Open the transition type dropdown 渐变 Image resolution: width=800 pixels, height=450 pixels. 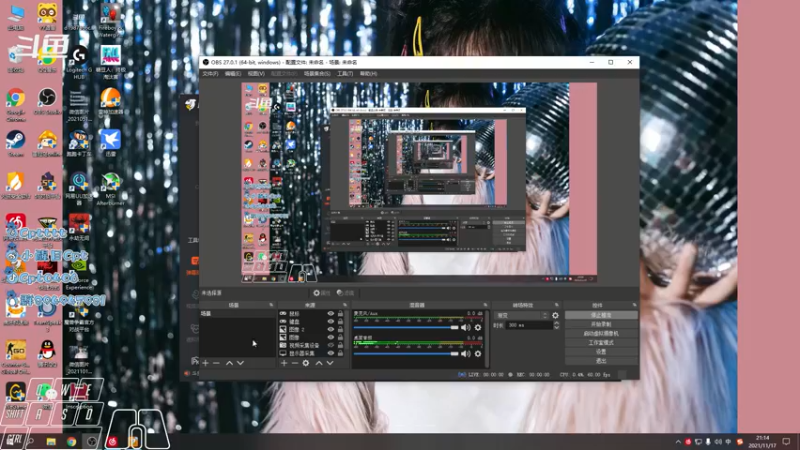521,315
